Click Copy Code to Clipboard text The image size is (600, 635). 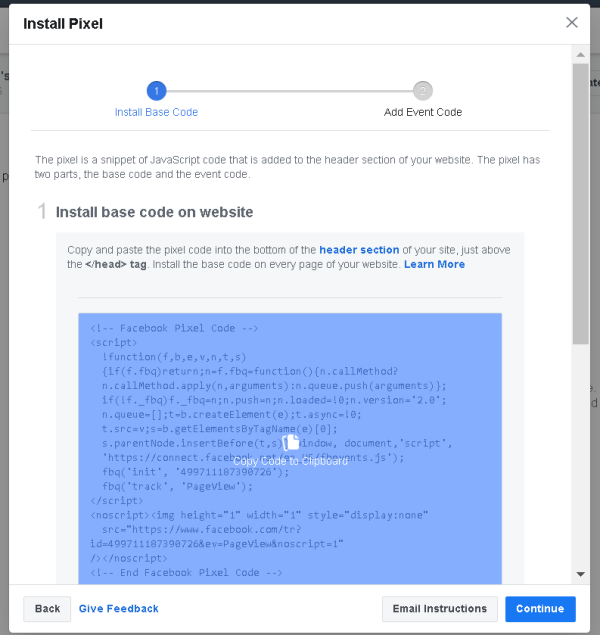(x=290, y=461)
